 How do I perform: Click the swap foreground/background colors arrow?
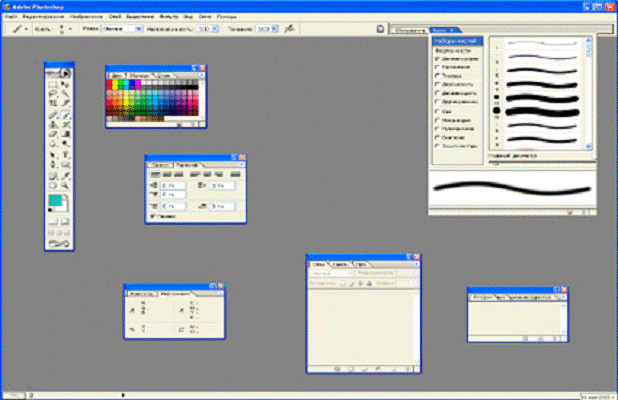(x=65, y=197)
